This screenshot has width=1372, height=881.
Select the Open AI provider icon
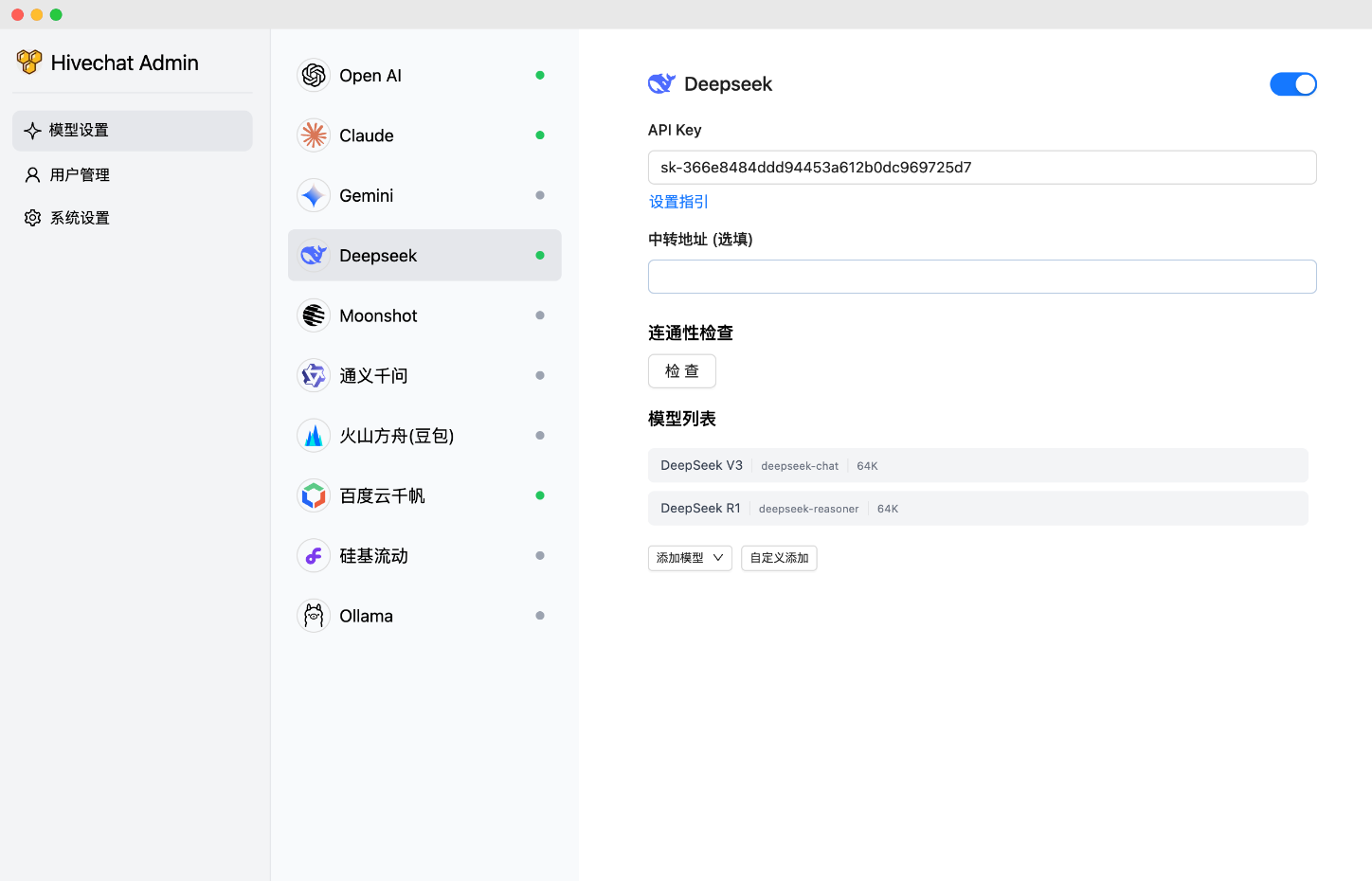314,76
